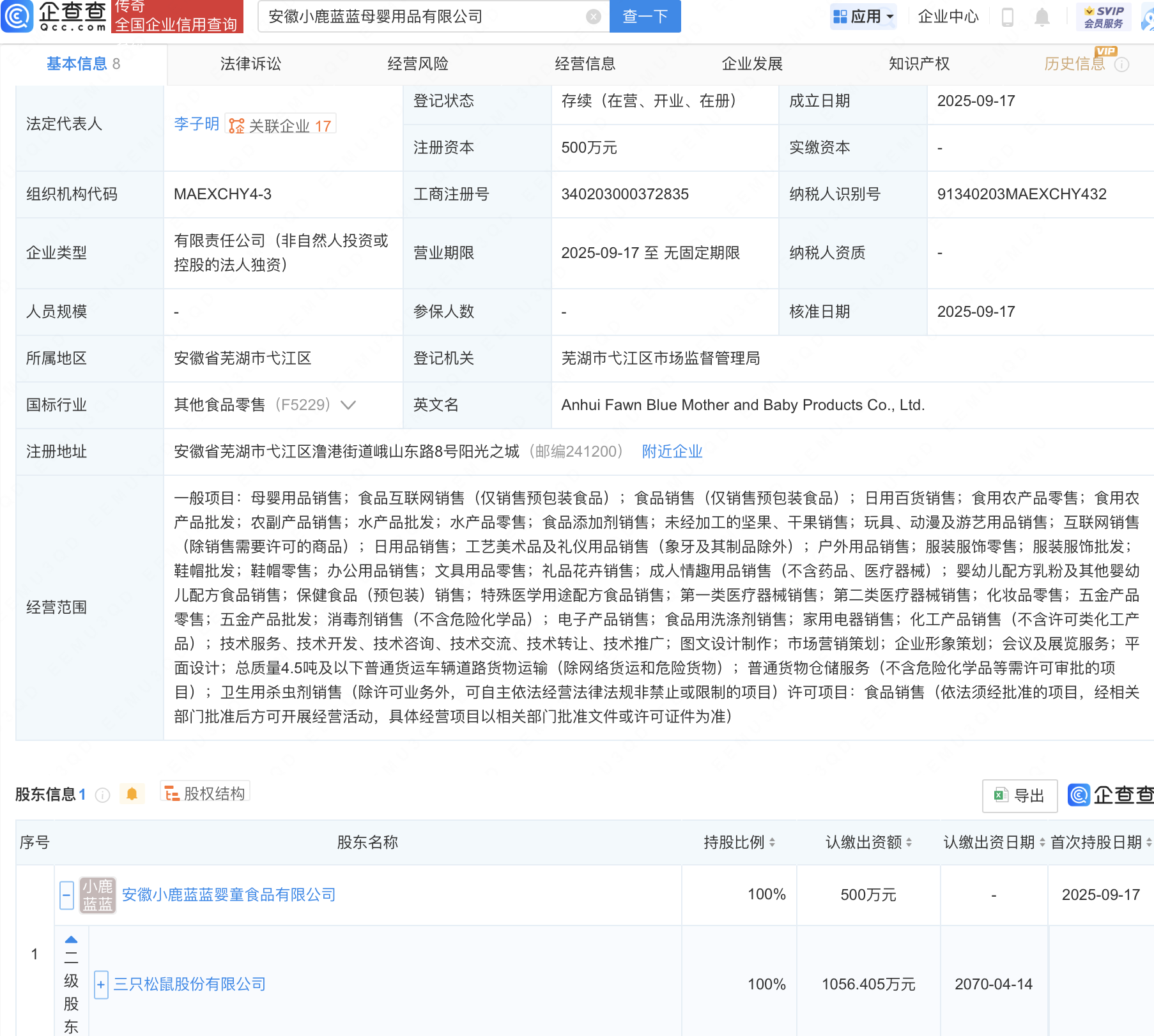Switch to 历史信息 VIP tab
This screenshot has width=1154, height=1036.
[1075, 64]
